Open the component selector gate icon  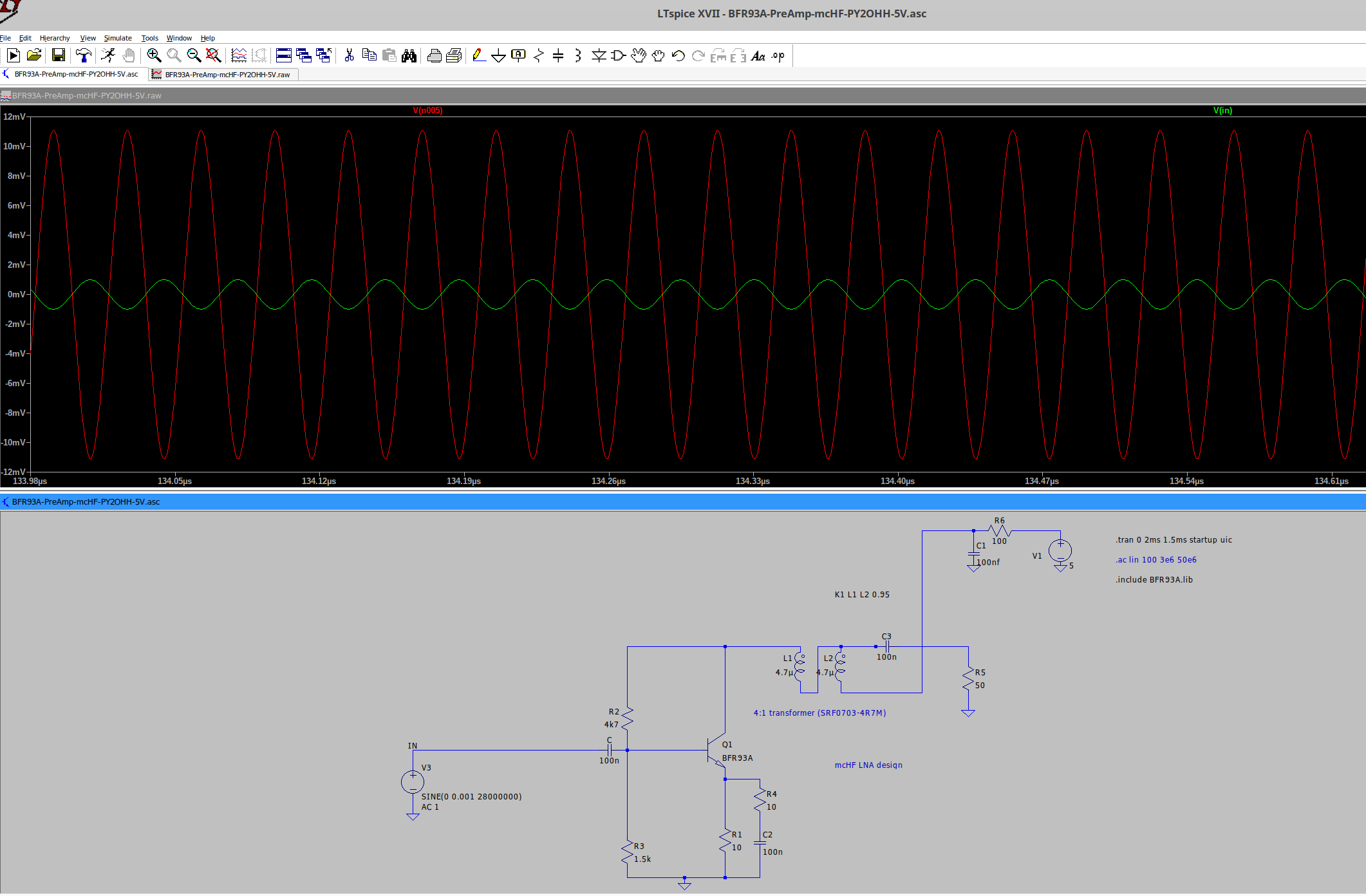coord(617,56)
